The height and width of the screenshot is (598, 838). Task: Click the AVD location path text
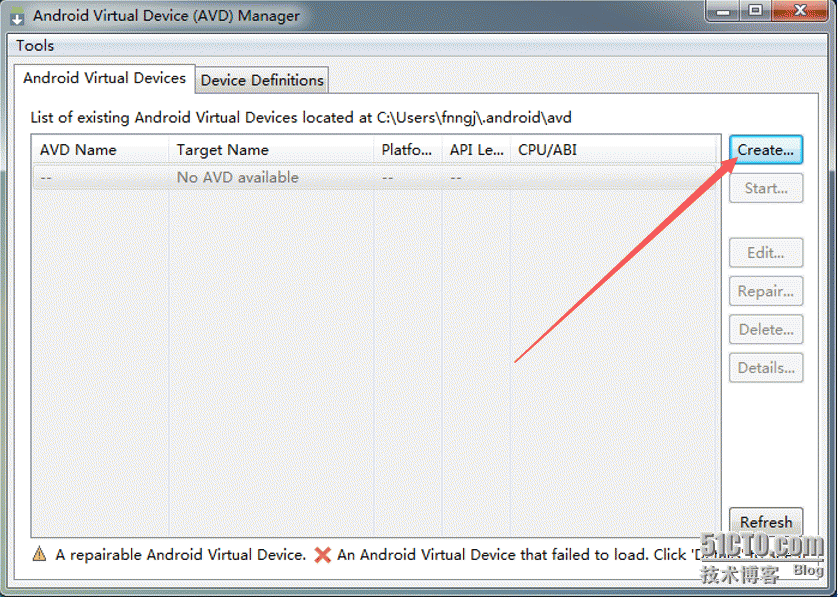coord(474,117)
